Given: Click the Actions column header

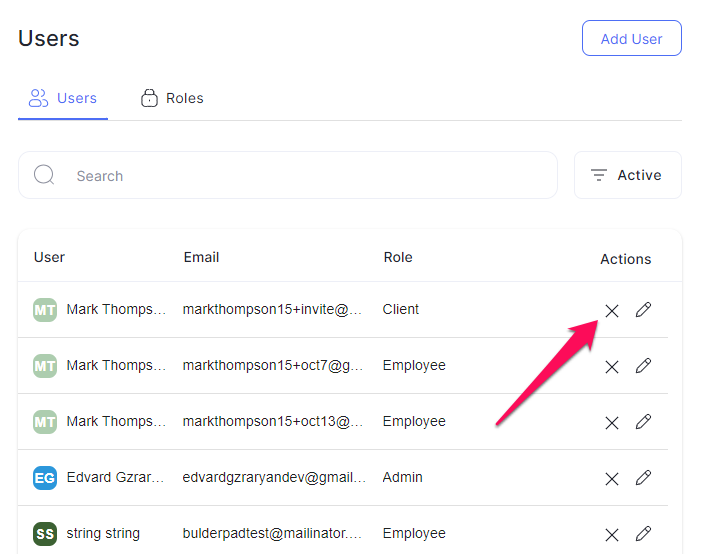Looking at the screenshot, I should point(626,259).
